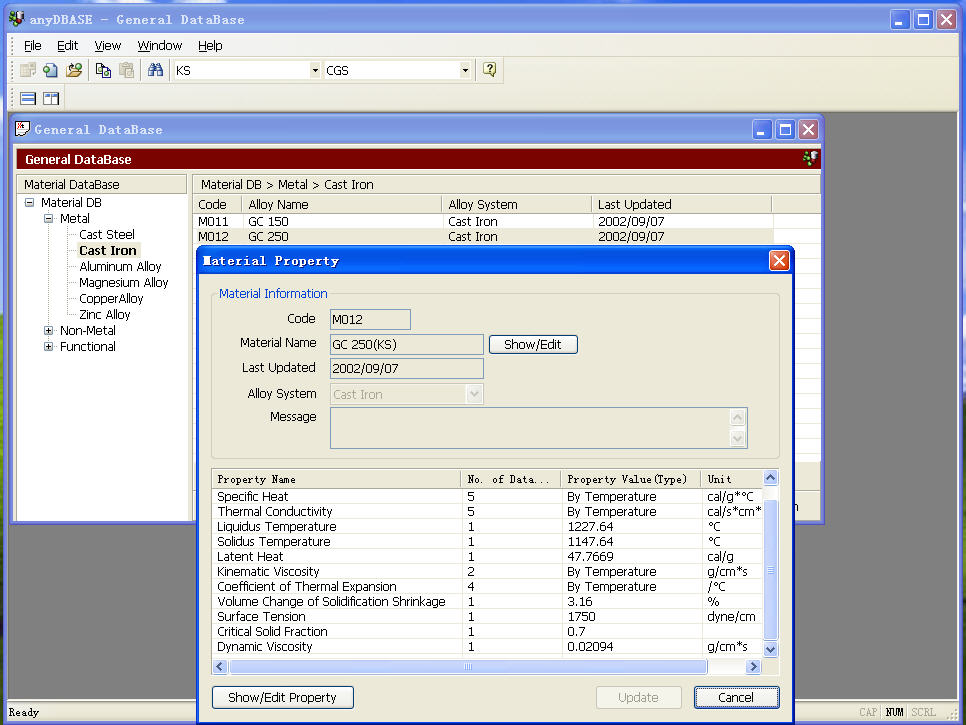Viewport: 966px width, 725px height.
Task: Expand the Non-Metal tree node
Action: click(x=49, y=331)
